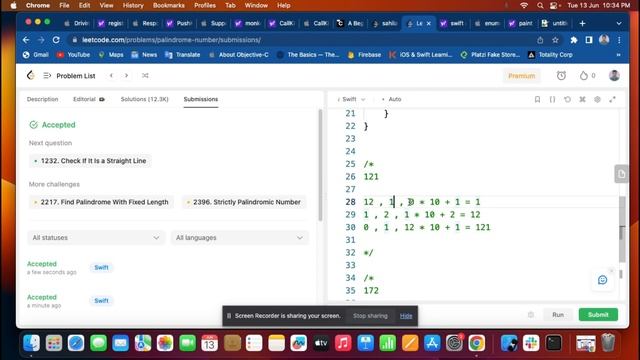Expand the All statuses filter
The width and height of the screenshot is (640, 360).
pos(96,238)
